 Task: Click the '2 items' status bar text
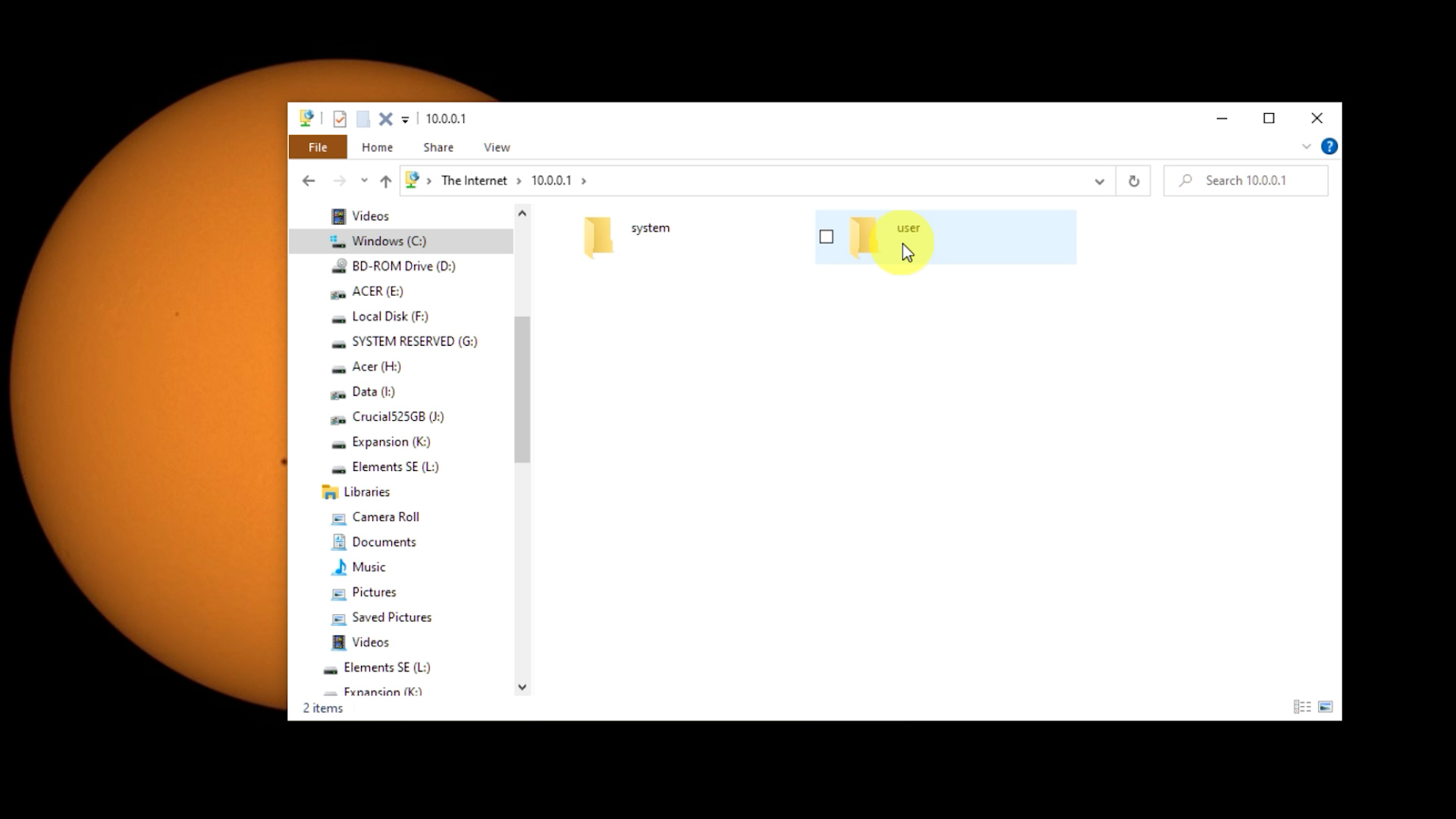point(323,708)
